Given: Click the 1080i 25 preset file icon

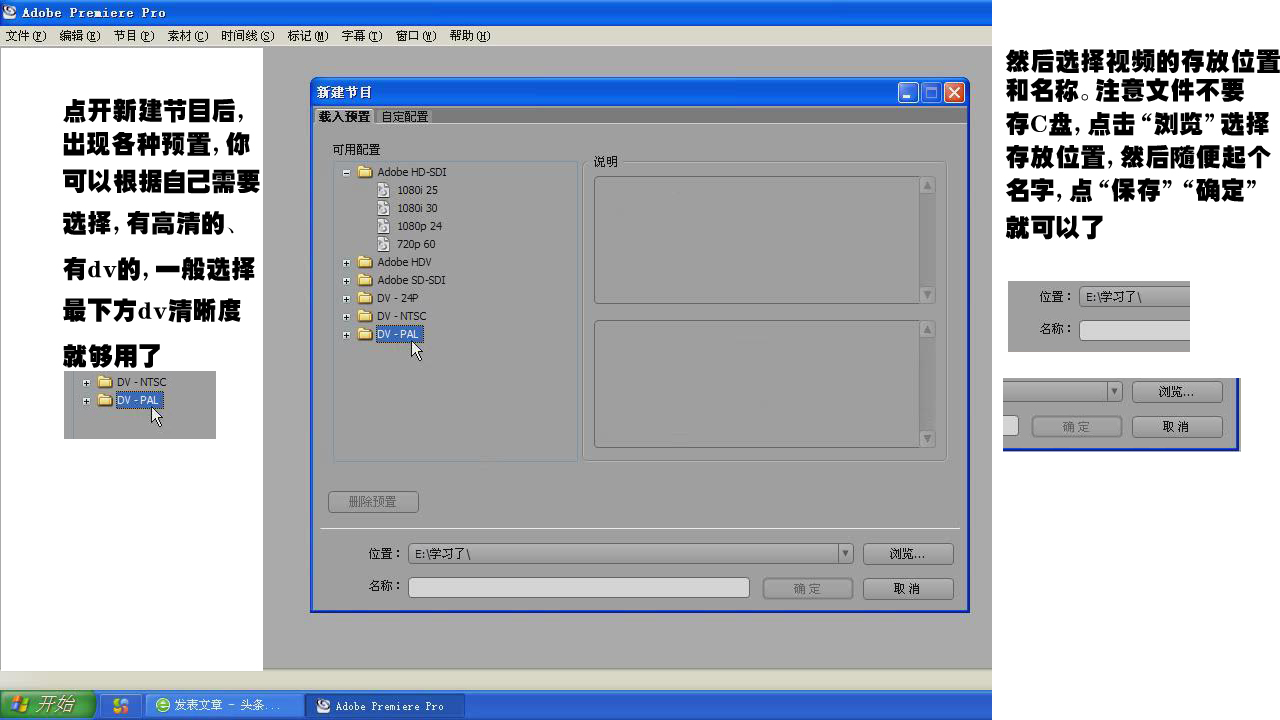Looking at the screenshot, I should coord(384,190).
